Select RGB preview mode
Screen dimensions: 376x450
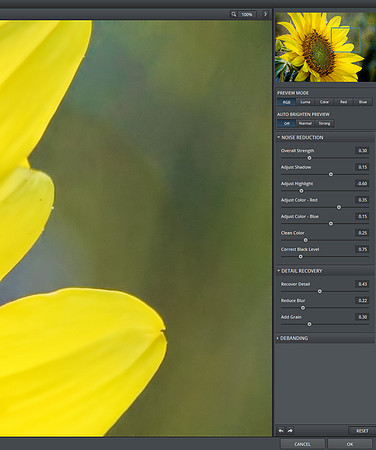[x=286, y=102]
